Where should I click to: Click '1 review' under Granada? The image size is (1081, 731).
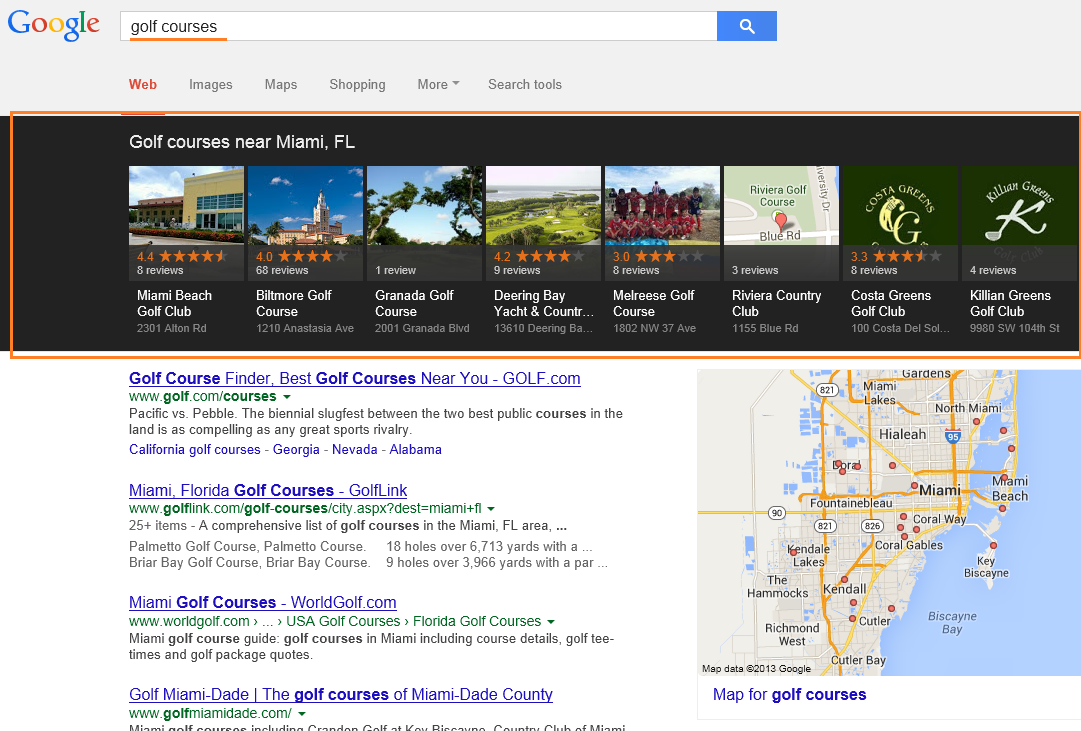click(x=396, y=270)
